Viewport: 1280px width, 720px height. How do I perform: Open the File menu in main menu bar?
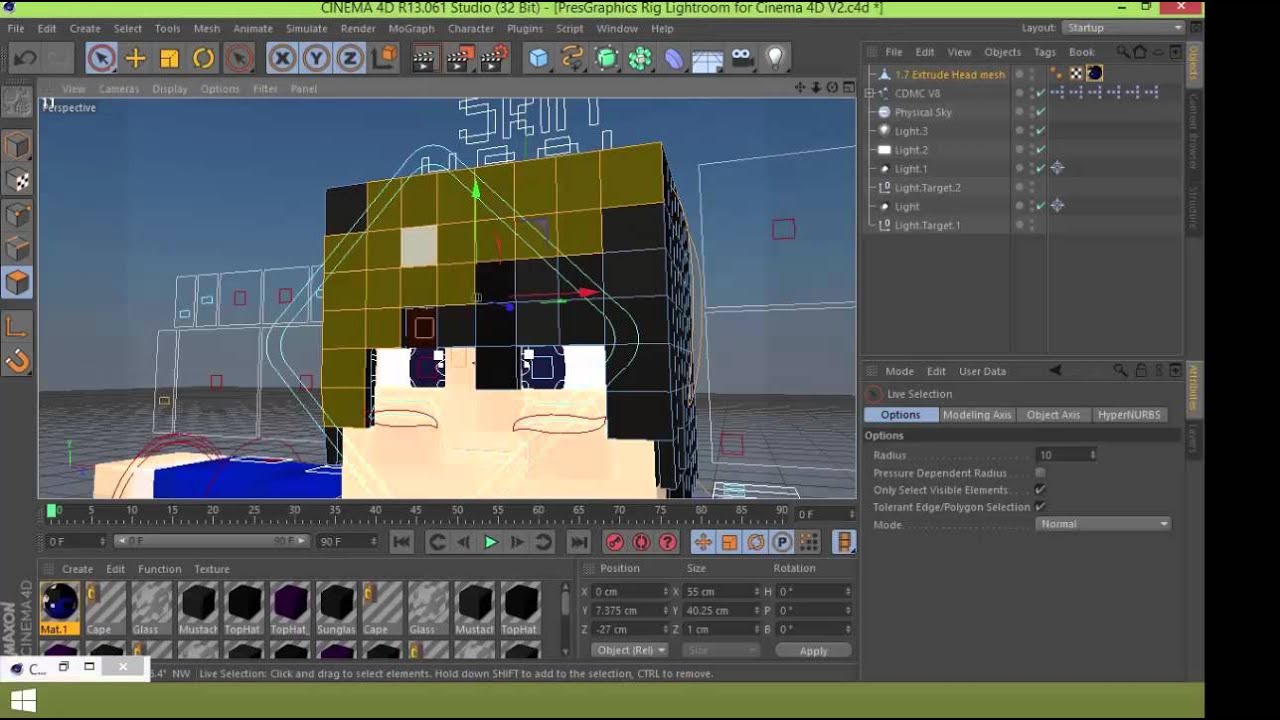pos(16,28)
